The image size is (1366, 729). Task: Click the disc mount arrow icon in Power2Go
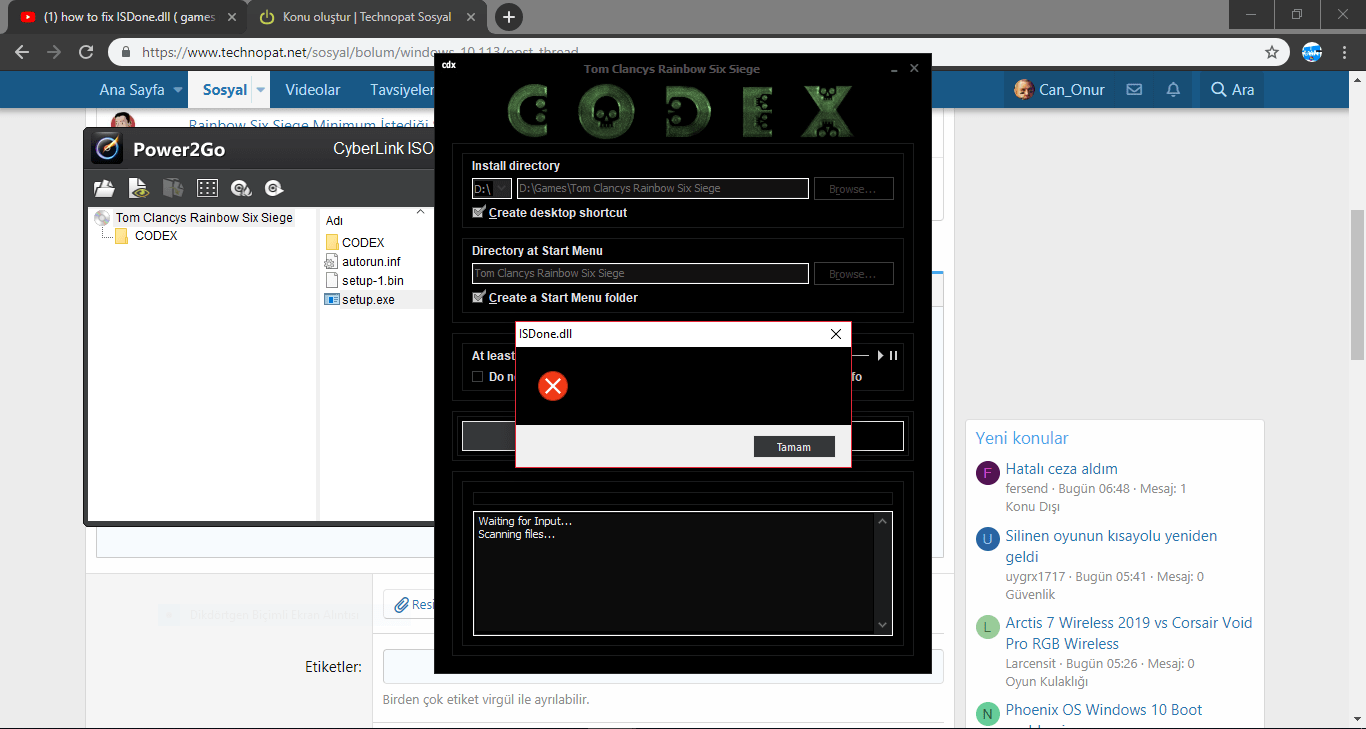(x=274, y=188)
